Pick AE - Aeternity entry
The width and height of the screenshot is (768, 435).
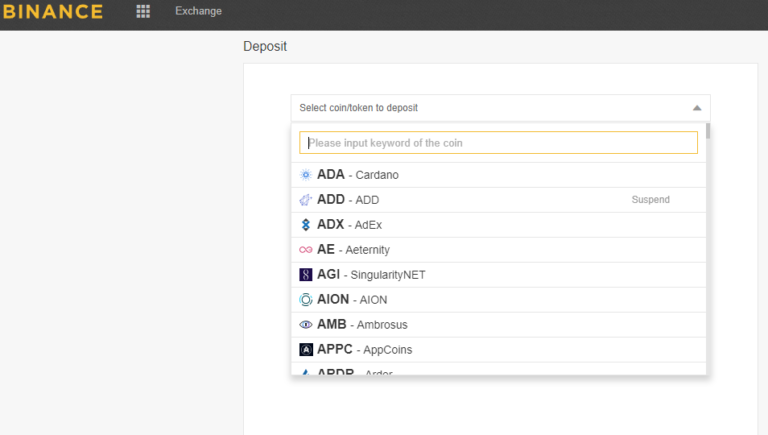[498, 250]
